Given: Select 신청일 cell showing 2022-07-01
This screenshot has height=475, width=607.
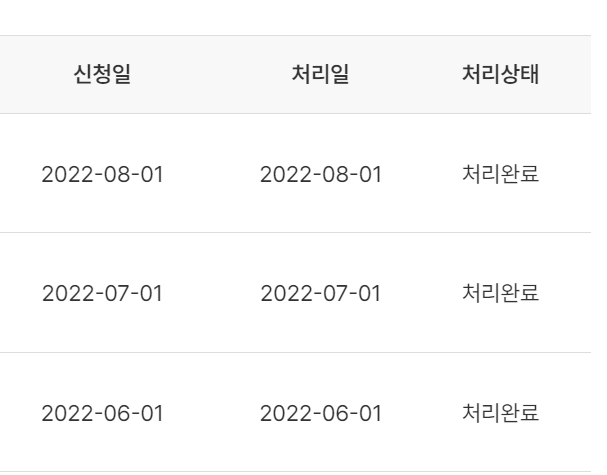Looking at the screenshot, I should coord(102,293).
